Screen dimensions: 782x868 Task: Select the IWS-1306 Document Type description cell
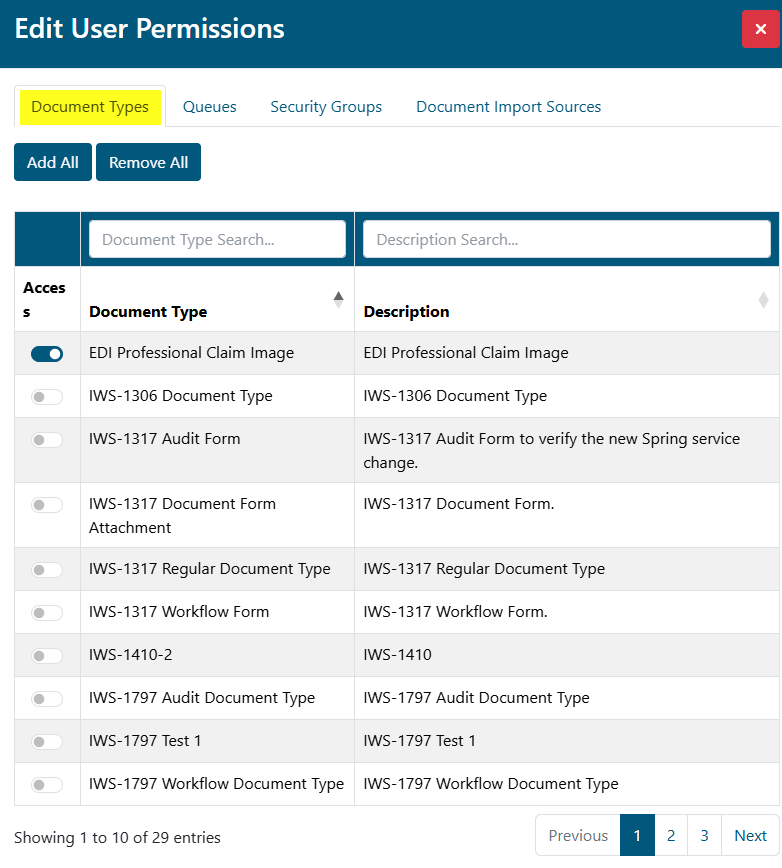coord(567,396)
